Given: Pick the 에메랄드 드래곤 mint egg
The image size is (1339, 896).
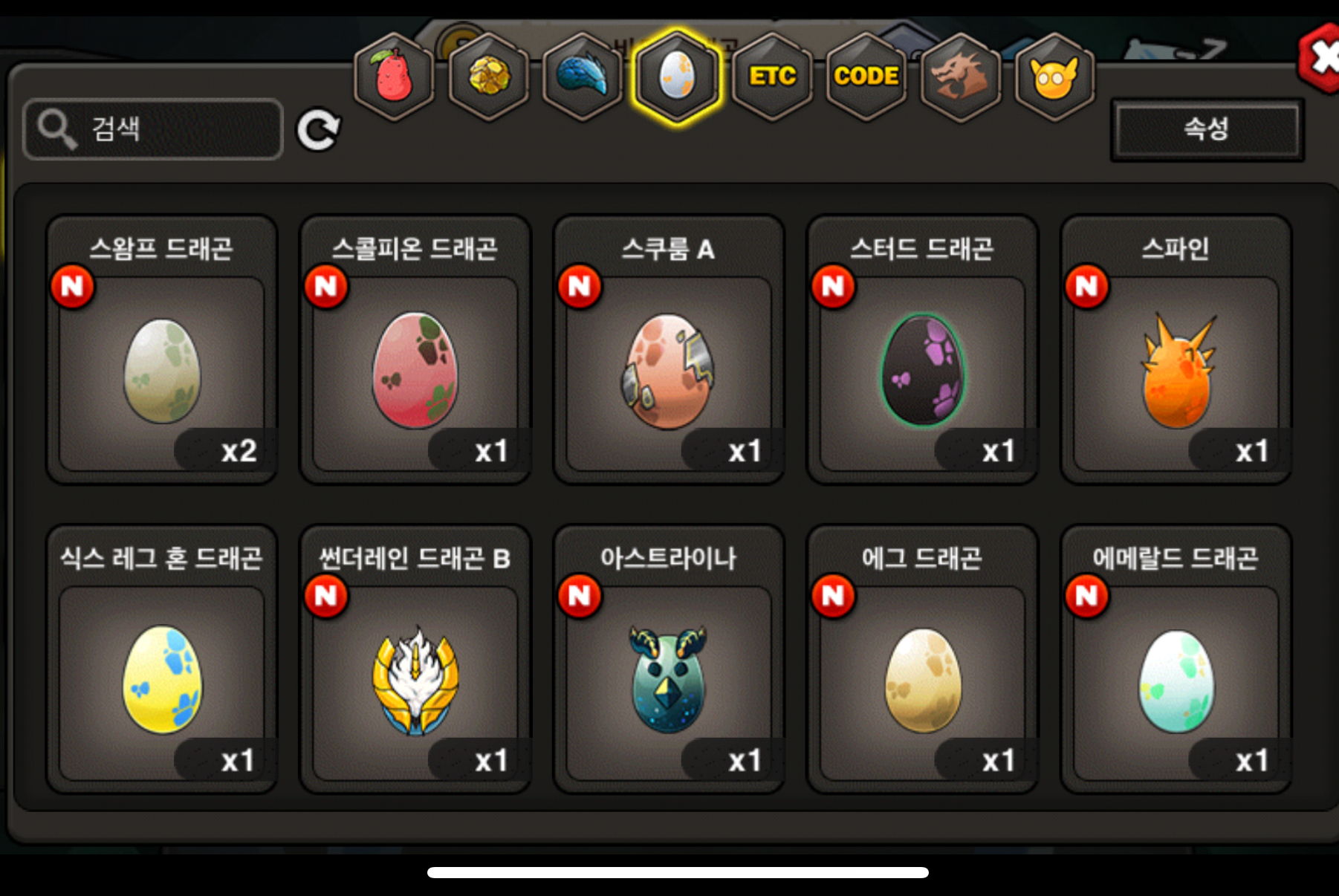Looking at the screenshot, I should [1176, 660].
